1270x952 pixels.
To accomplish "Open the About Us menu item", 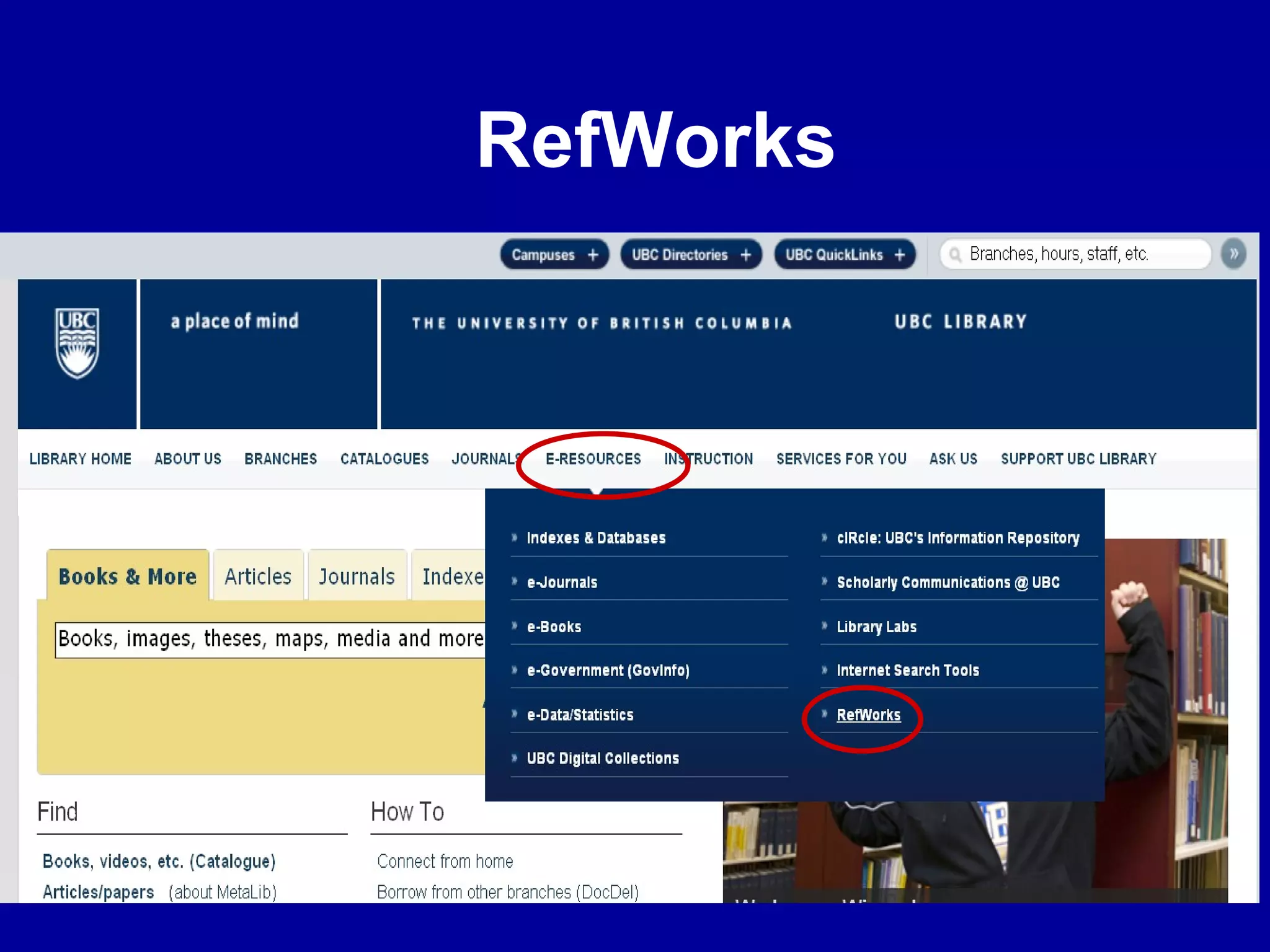I will 188,459.
